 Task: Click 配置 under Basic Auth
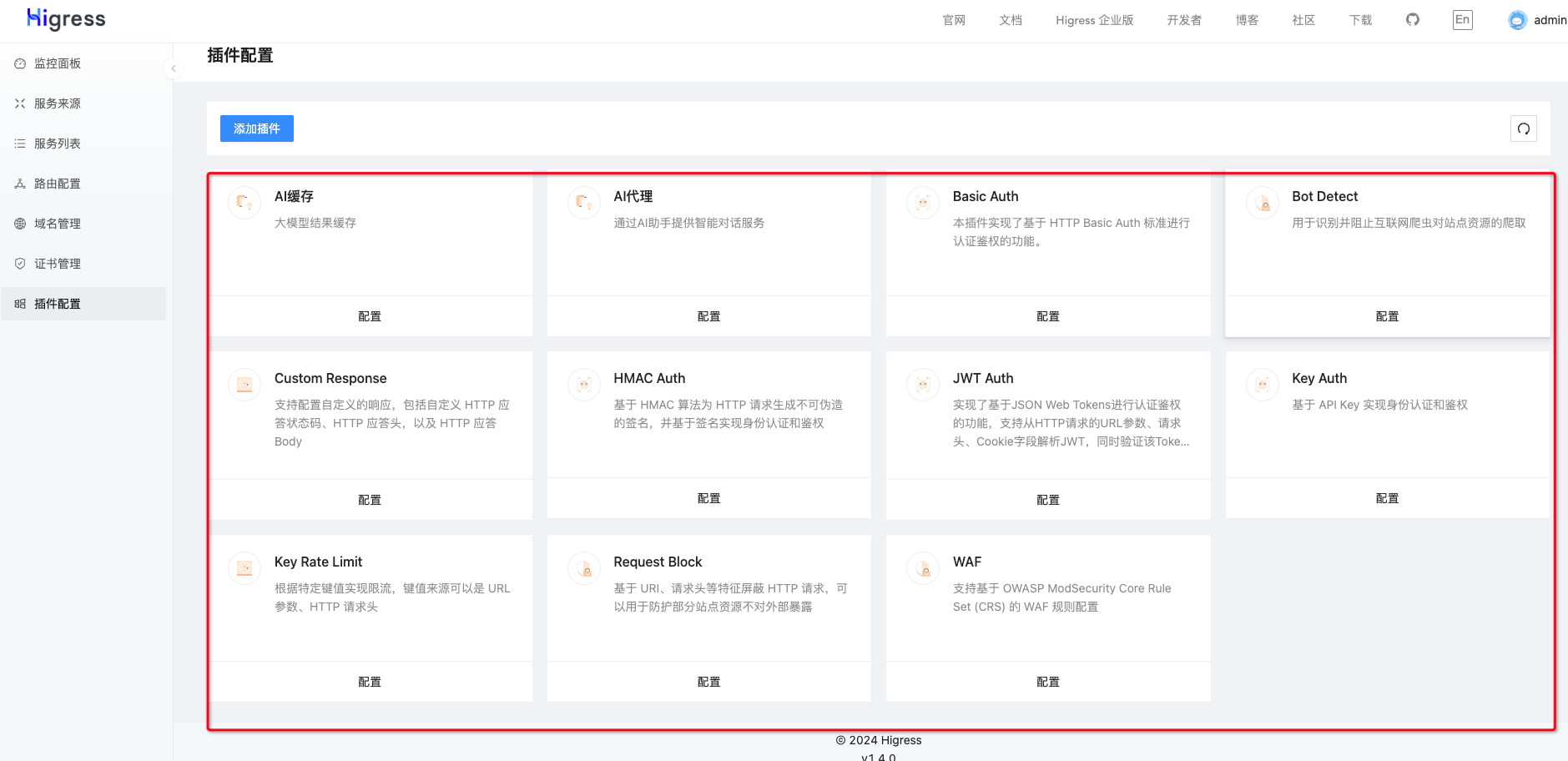pyautogui.click(x=1048, y=316)
